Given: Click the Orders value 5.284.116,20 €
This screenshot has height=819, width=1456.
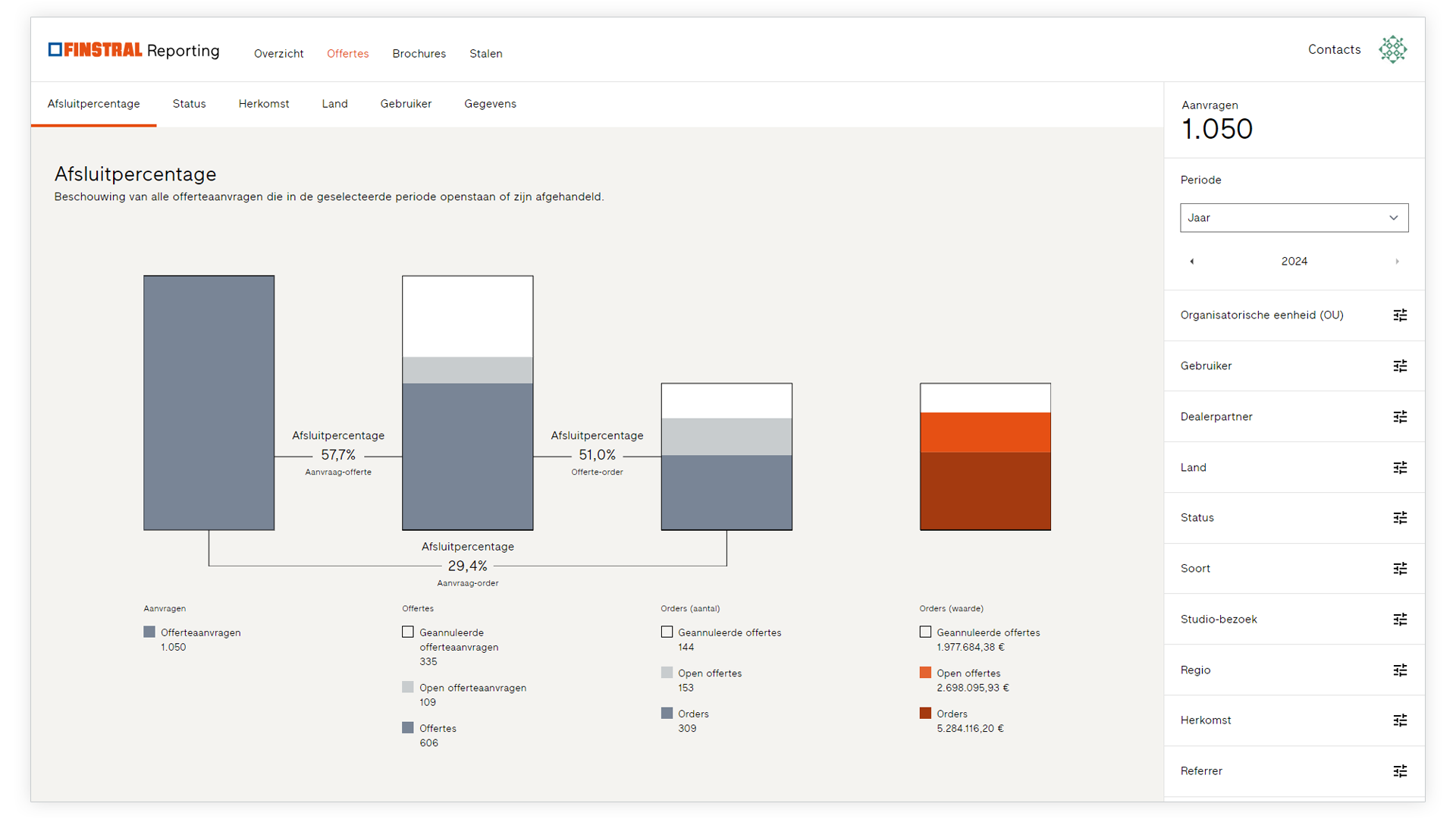Looking at the screenshot, I should pos(970,729).
